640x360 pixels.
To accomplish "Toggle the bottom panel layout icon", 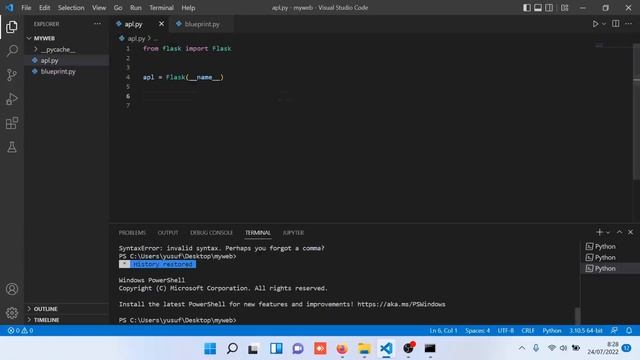I will (x=538, y=8).
